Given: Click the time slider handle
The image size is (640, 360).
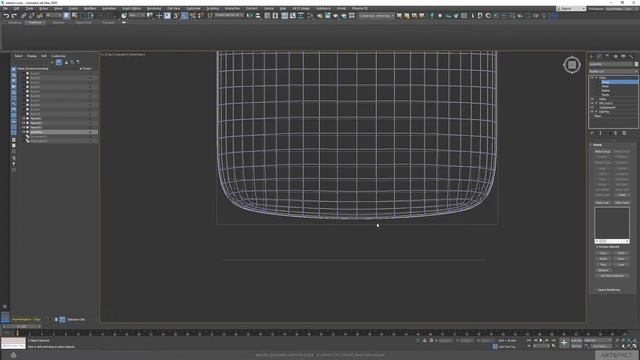Looking at the screenshot, I should 22,327.
